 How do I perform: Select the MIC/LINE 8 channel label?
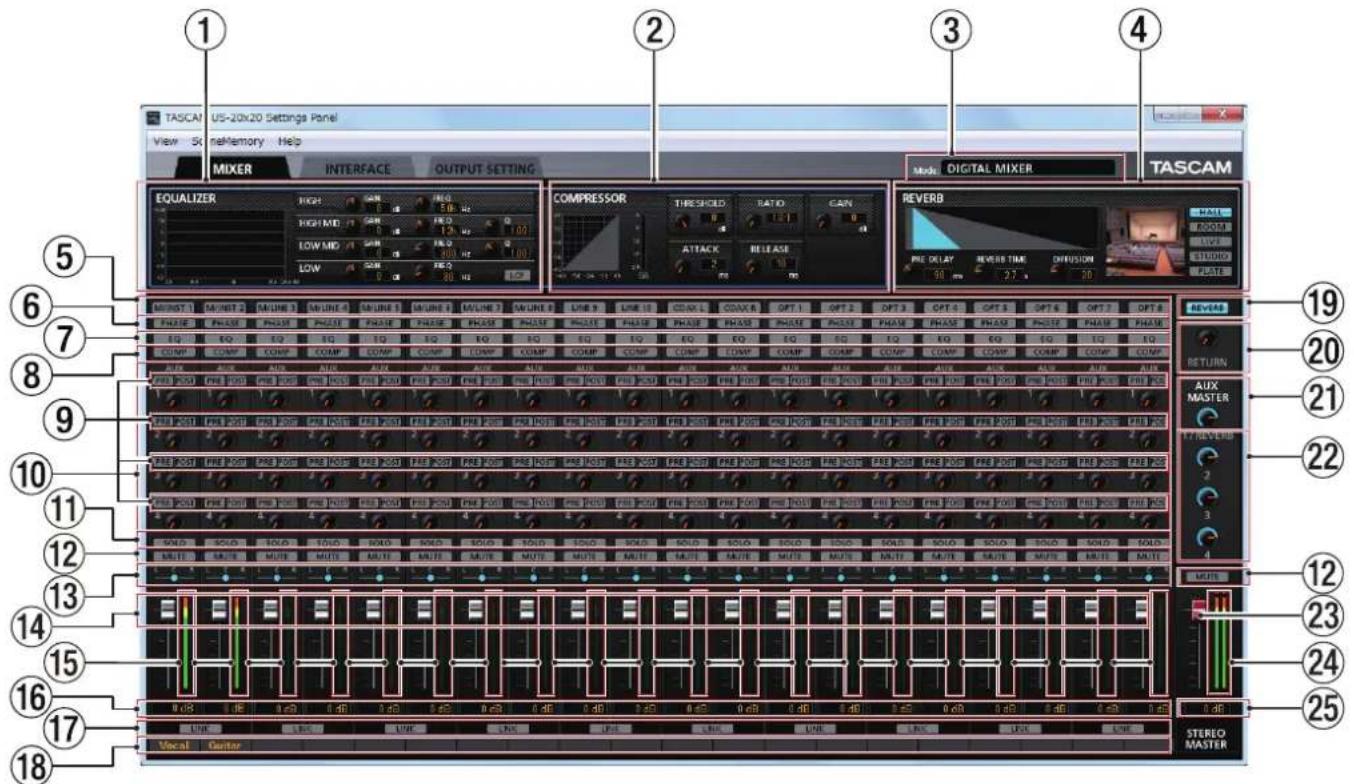coord(533,307)
